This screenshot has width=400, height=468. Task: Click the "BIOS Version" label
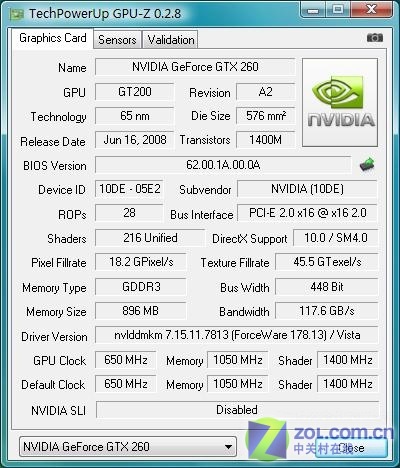(55, 166)
